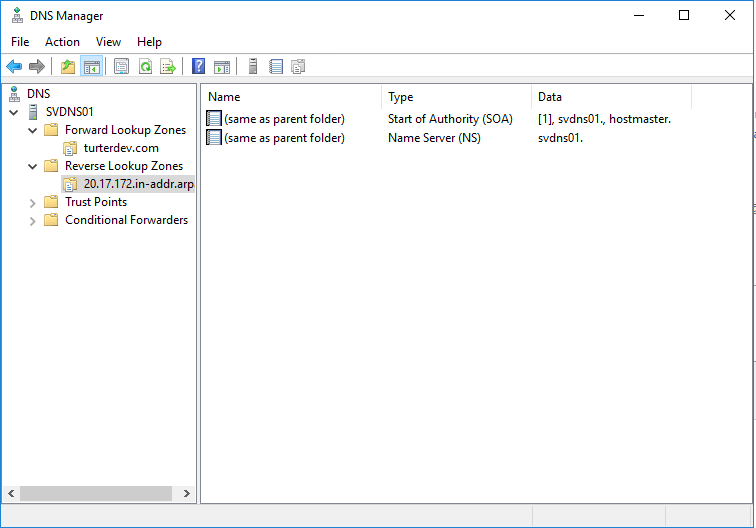Click 'svdns01.' data cell in NS row
The width and height of the screenshot is (756, 528).
click(x=560, y=138)
